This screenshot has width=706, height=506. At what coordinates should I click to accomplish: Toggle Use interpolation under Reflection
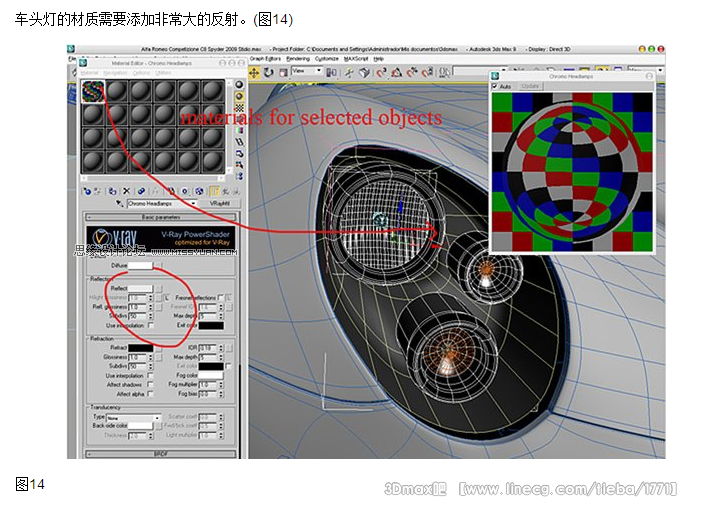coord(150,325)
